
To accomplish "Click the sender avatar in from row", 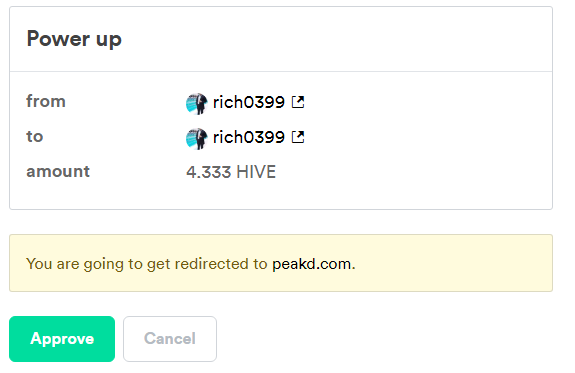I will tap(197, 104).
